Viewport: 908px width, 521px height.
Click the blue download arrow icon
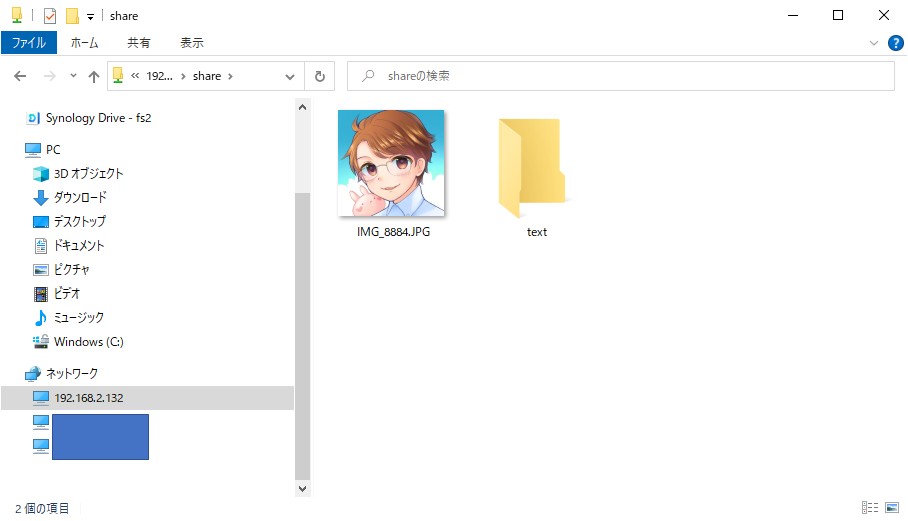(41, 198)
